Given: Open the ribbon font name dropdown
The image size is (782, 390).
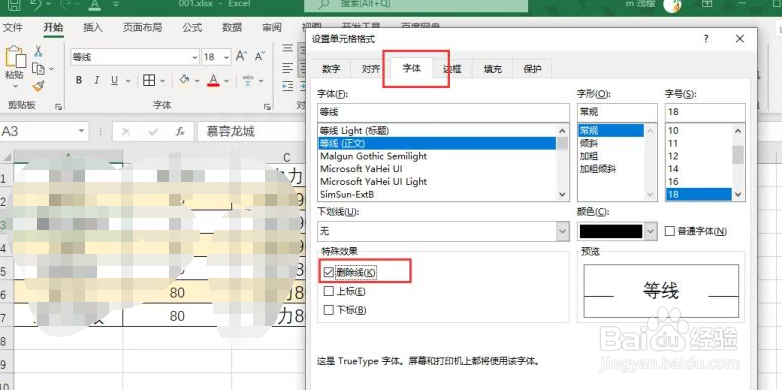Looking at the screenshot, I should pyautogui.click(x=195, y=57).
